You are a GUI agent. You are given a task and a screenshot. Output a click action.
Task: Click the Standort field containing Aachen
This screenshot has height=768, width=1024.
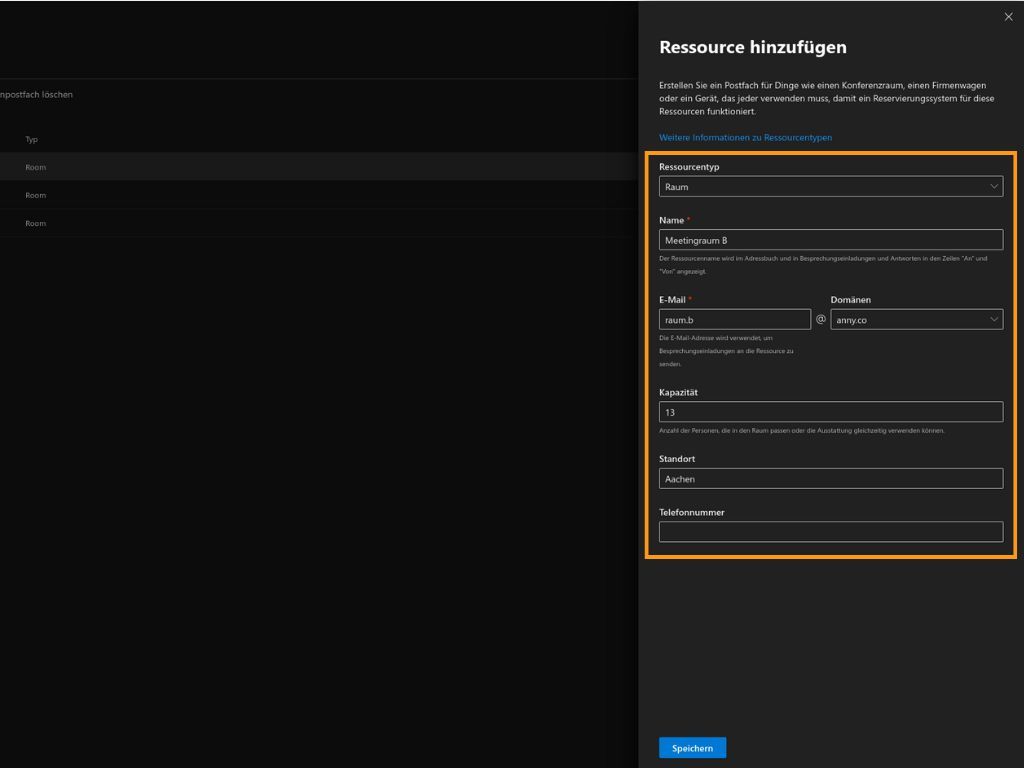coord(830,479)
